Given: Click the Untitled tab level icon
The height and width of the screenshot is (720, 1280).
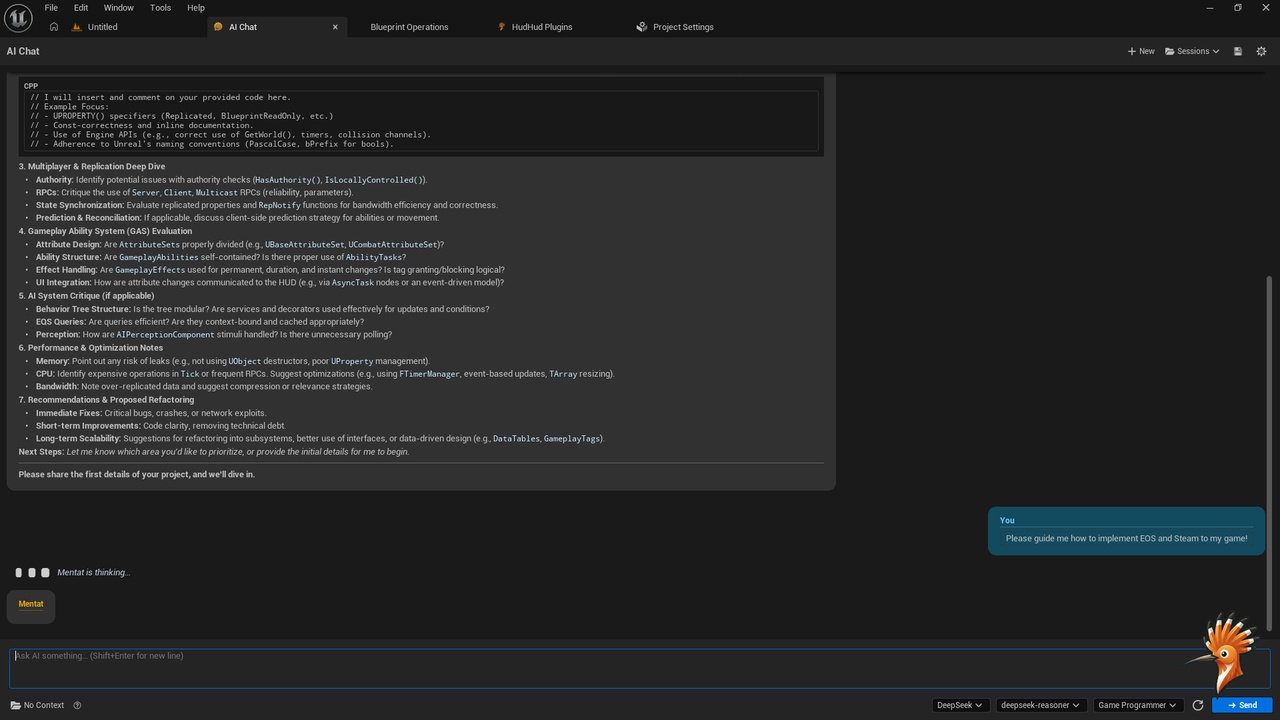Looking at the screenshot, I should 76,27.
